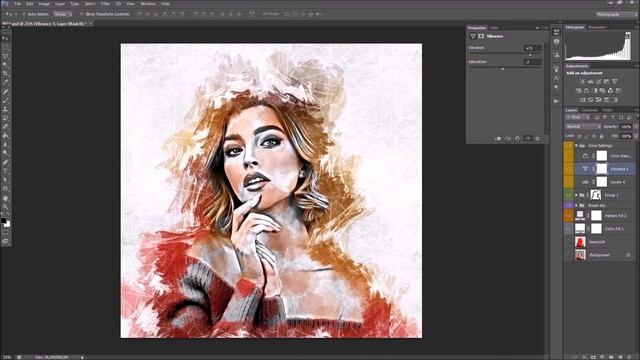640x360 pixels.
Task: Open the layer filter Kind dropdown
Action: click(x=578, y=118)
